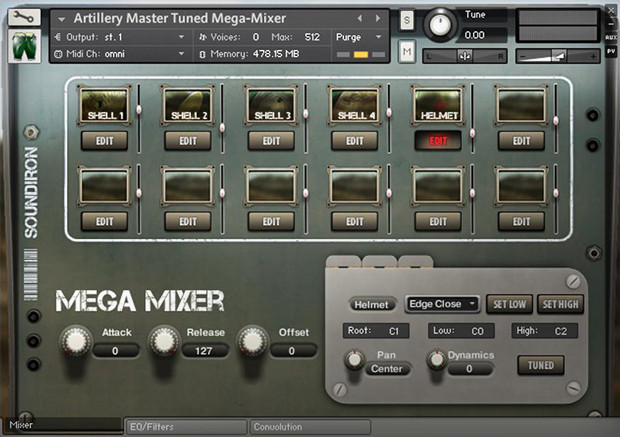Adjust the instrument output volume slider
The width and height of the screenshot is (620, 437).
[558, 57]
